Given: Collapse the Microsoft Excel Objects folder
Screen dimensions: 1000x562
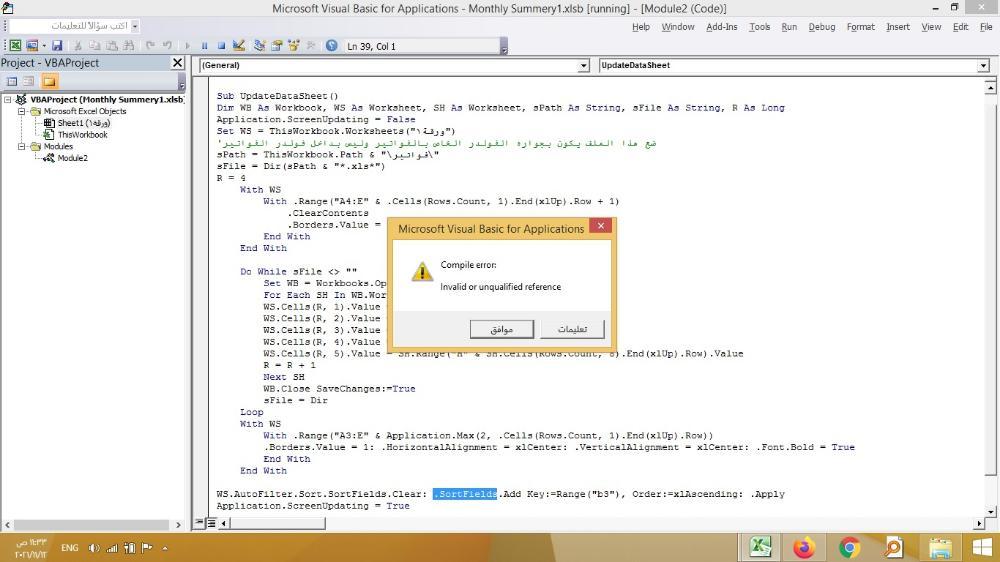Looking at the screenshot, I should pyautogui.click(x=22, y=111).
